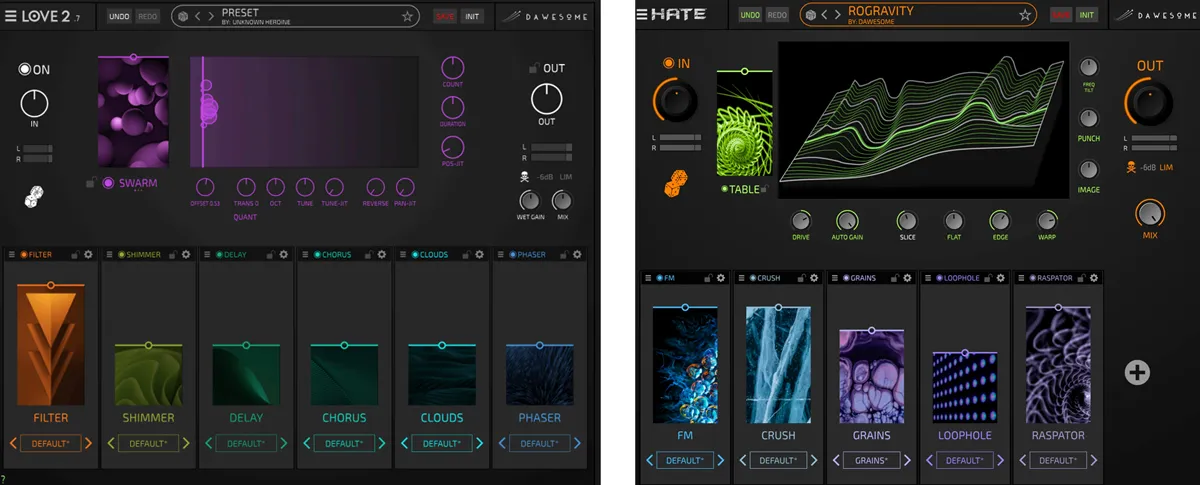The height and width of the screenshot is (485, 1200).
Task: Open the FILTER module header menu icon
Action: 13,255
